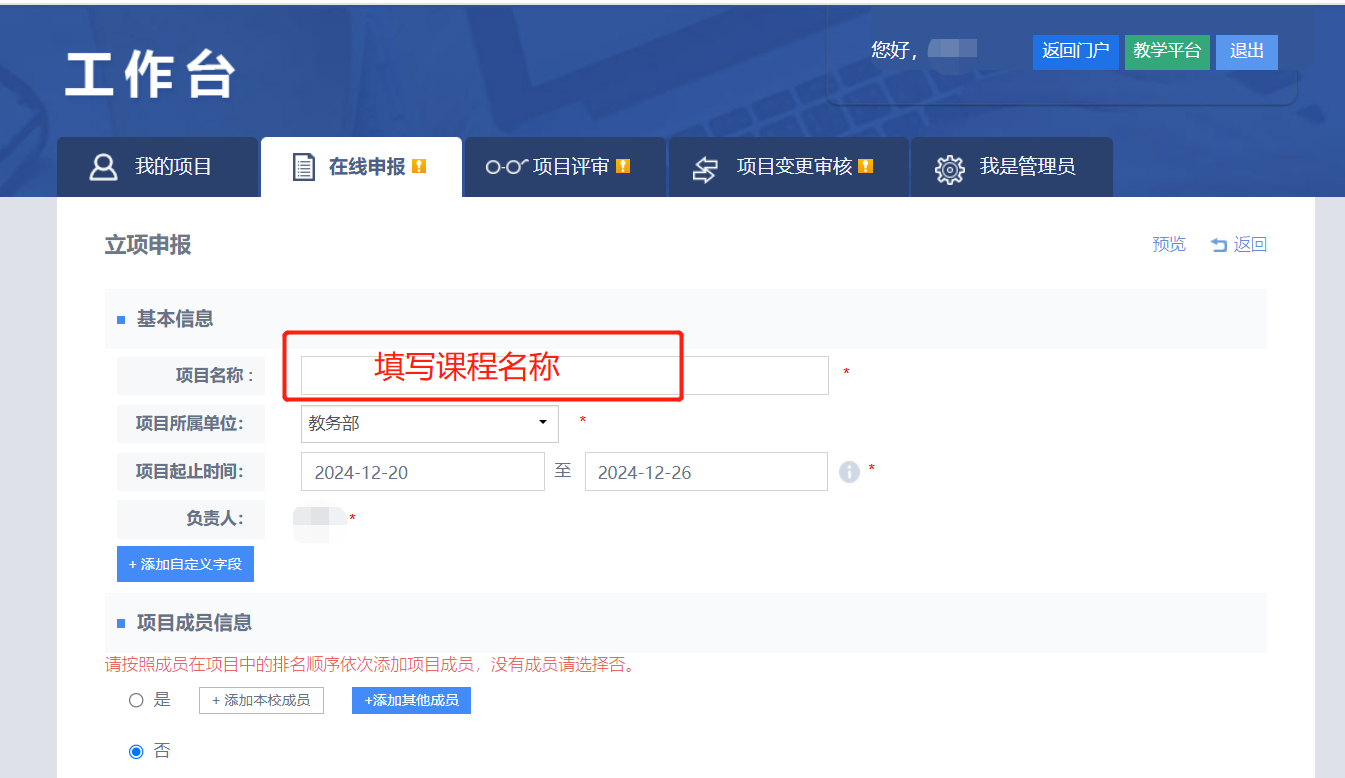
Task: Click the glasses icon beside 项目评审
Action: pyautogui.click(x=505, y=167)
